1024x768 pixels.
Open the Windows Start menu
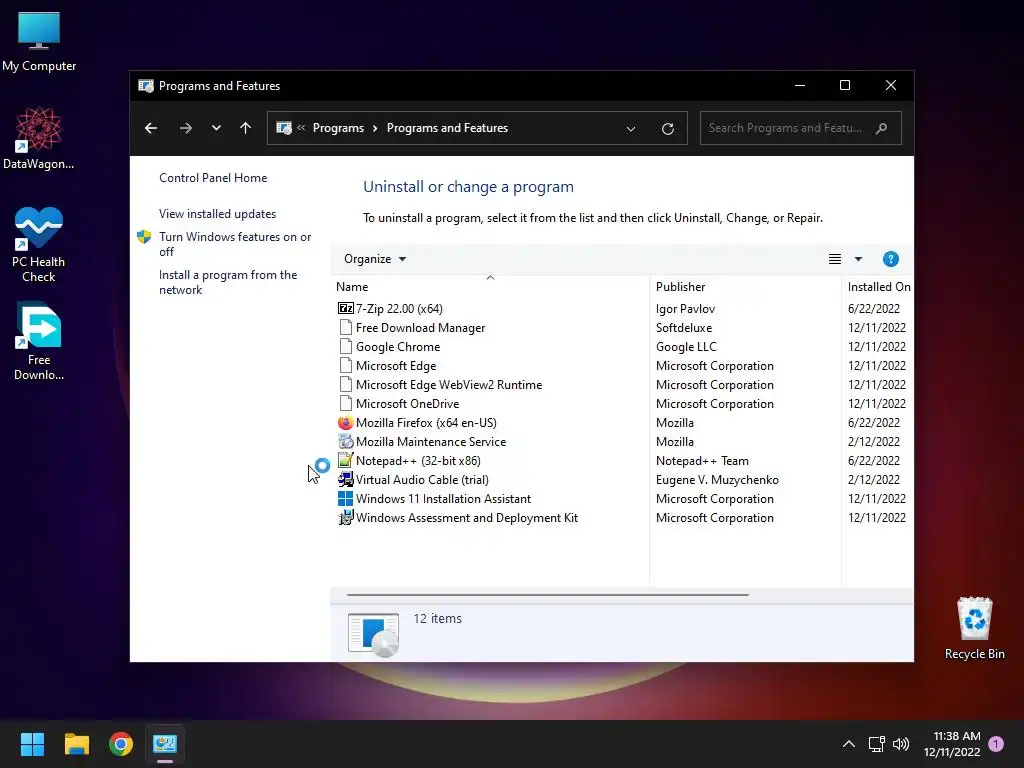[x=32, y=744]
